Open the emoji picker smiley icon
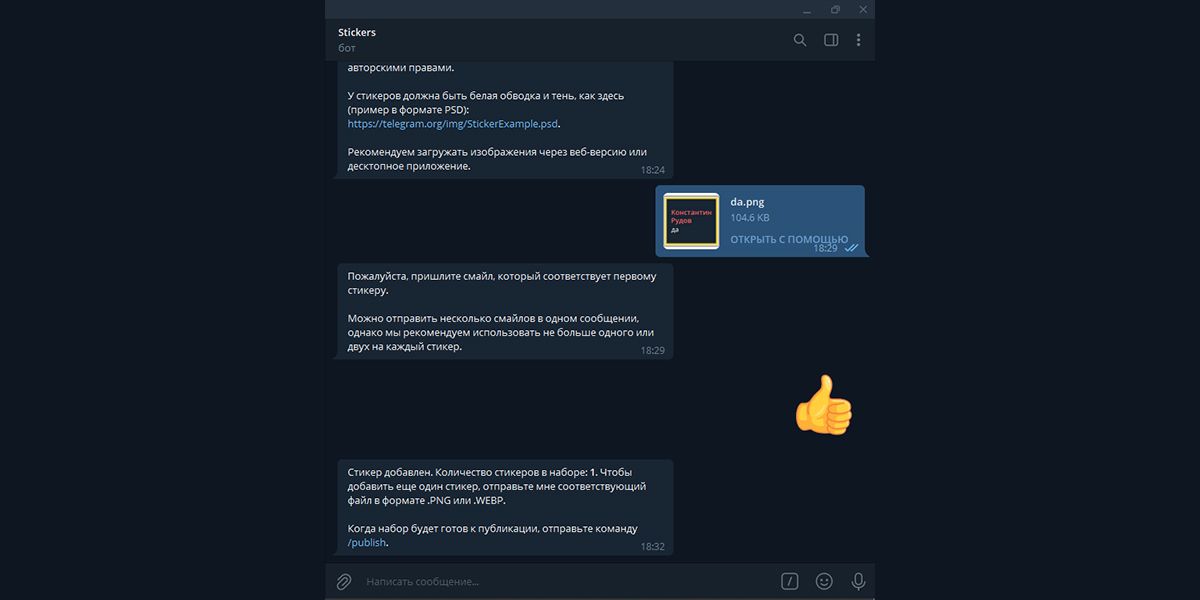This screenshot has width=1200, height=600. (x=824, y=581)
